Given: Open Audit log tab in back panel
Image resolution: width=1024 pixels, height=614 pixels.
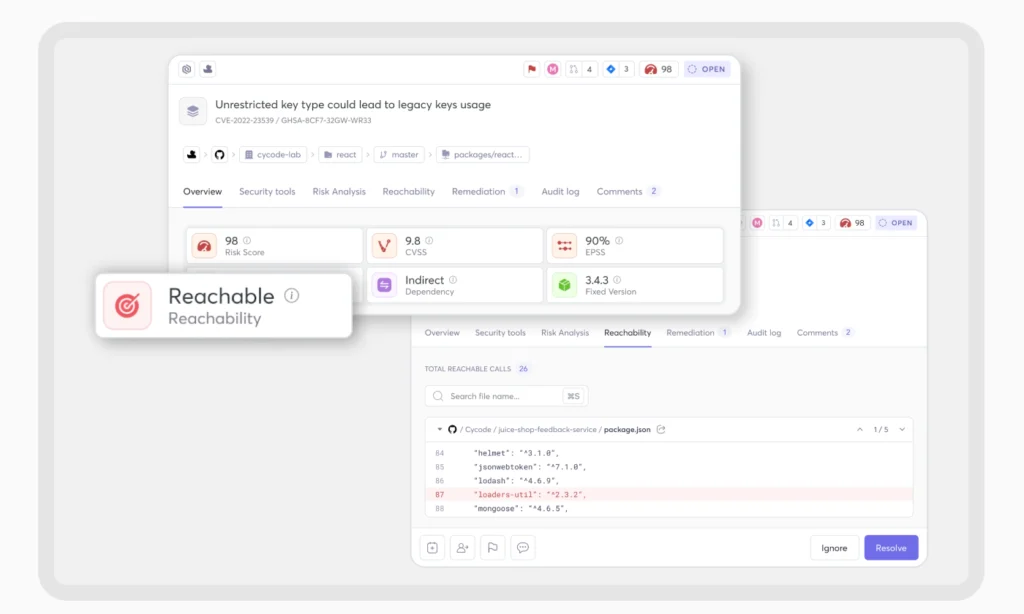Looking at the screenshot, I should click(764, 332).
